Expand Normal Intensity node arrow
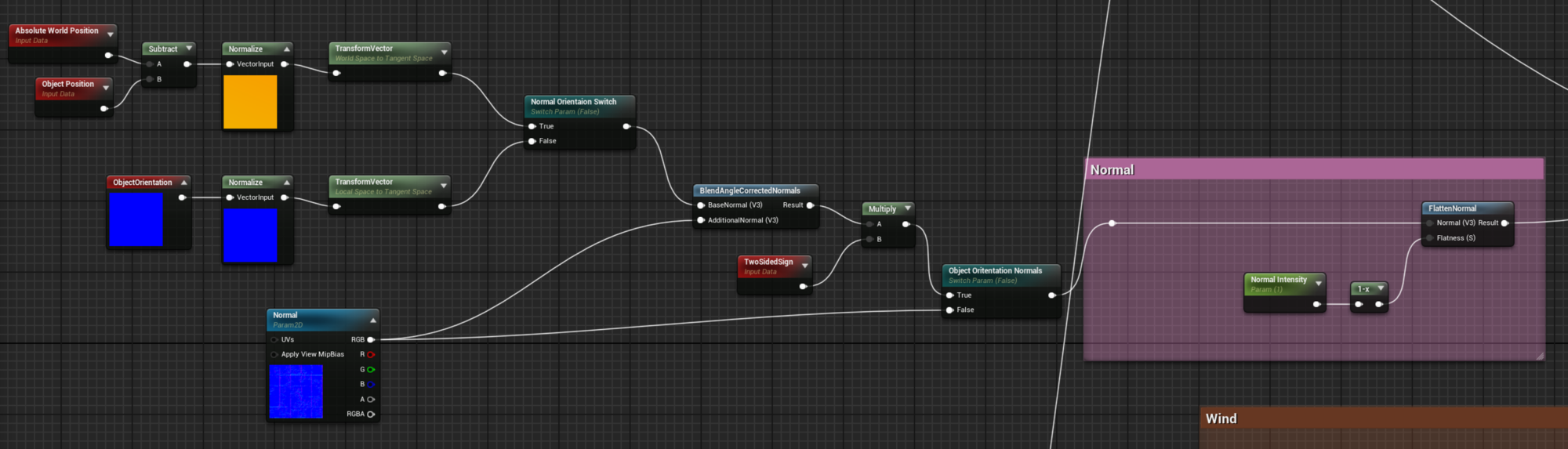Viewport: 1568px width, 449px height. pos(1319,284)
